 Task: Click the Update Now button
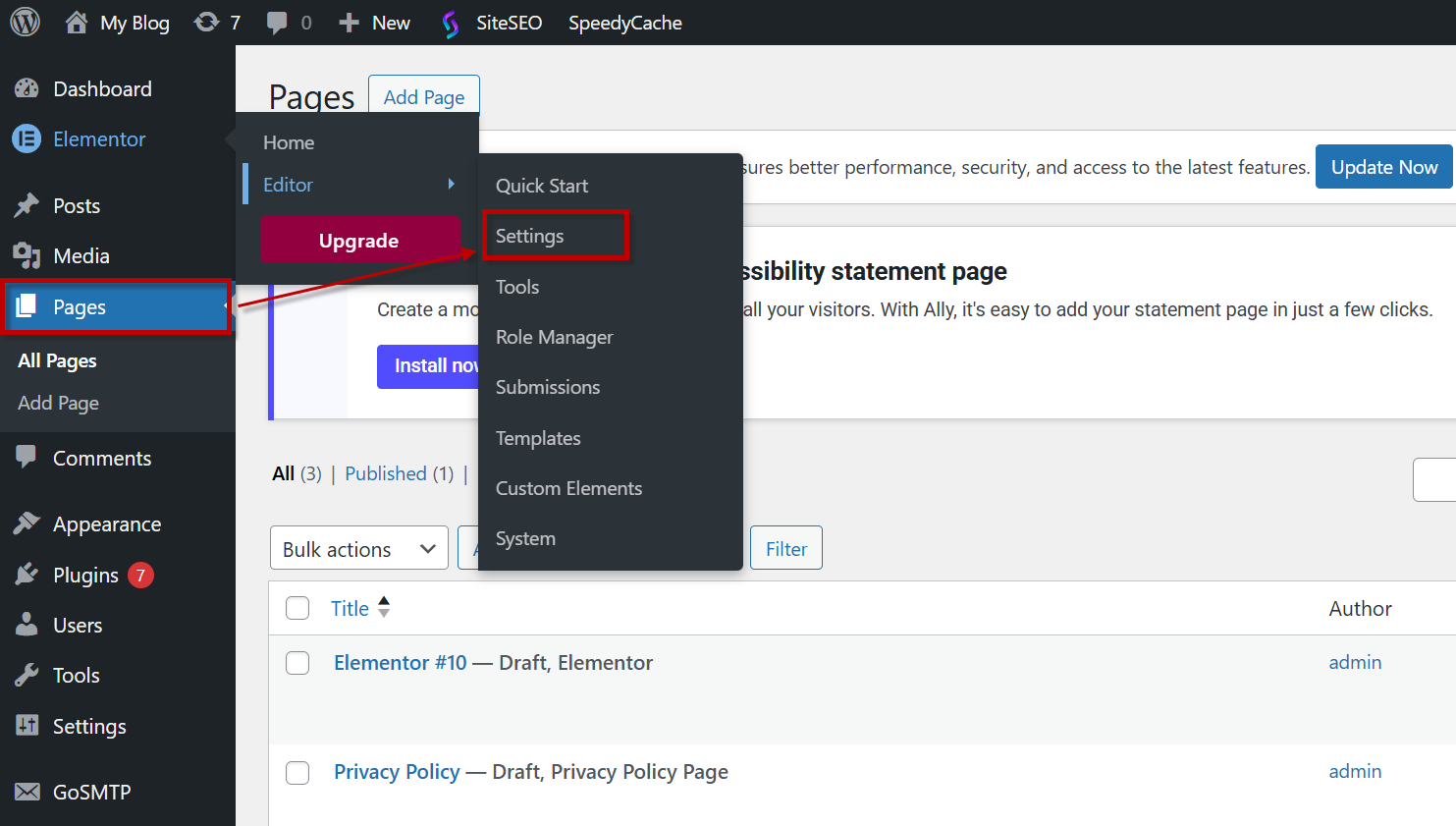click(x=1383, y=167)
